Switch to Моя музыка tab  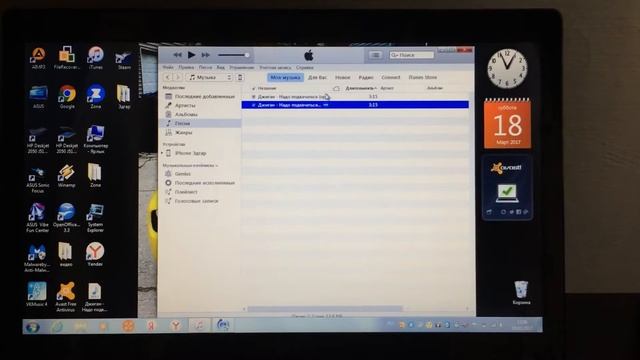coord(285,77)
